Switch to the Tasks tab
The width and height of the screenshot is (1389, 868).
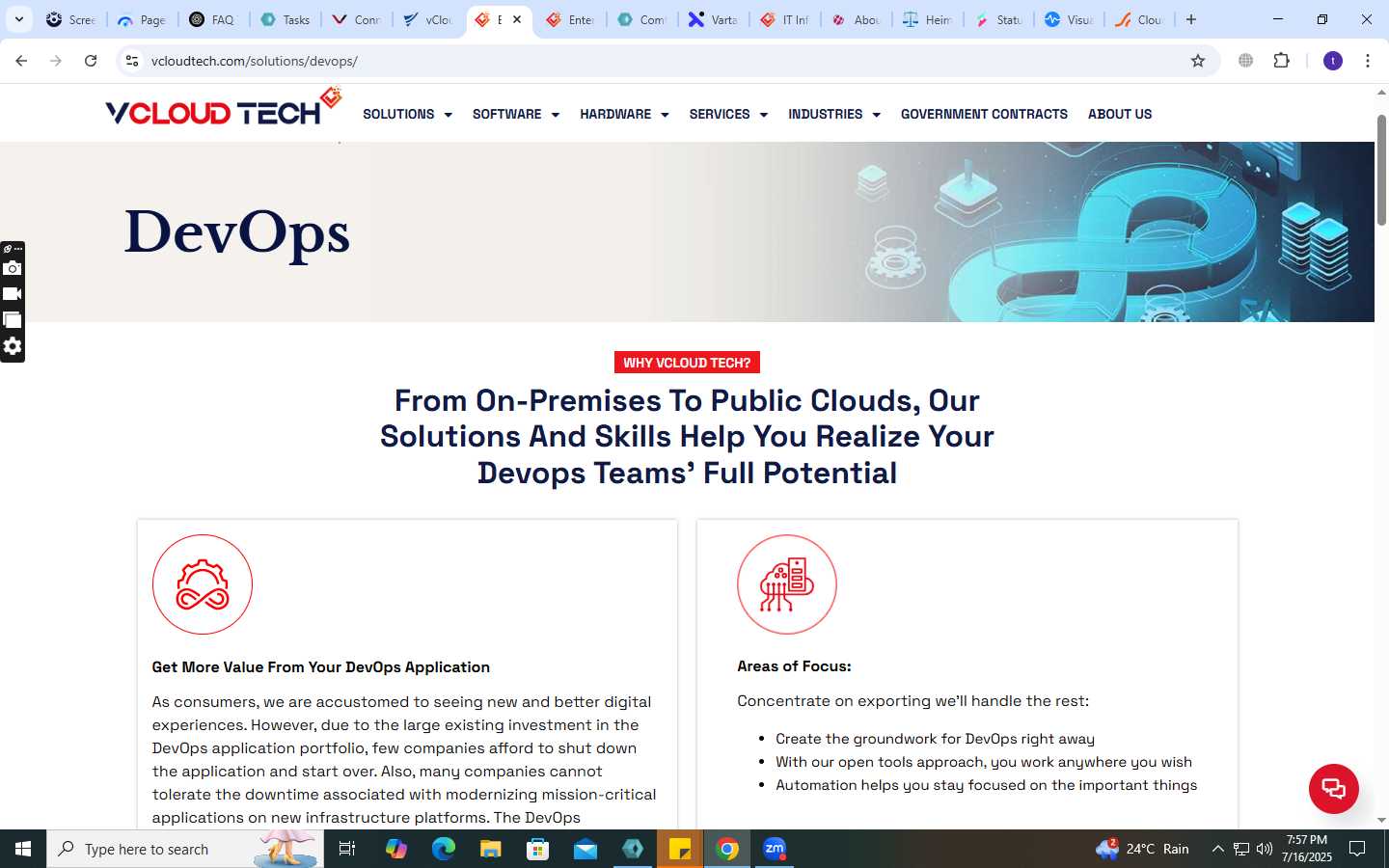pyautogui.click(x=285, y=19)
